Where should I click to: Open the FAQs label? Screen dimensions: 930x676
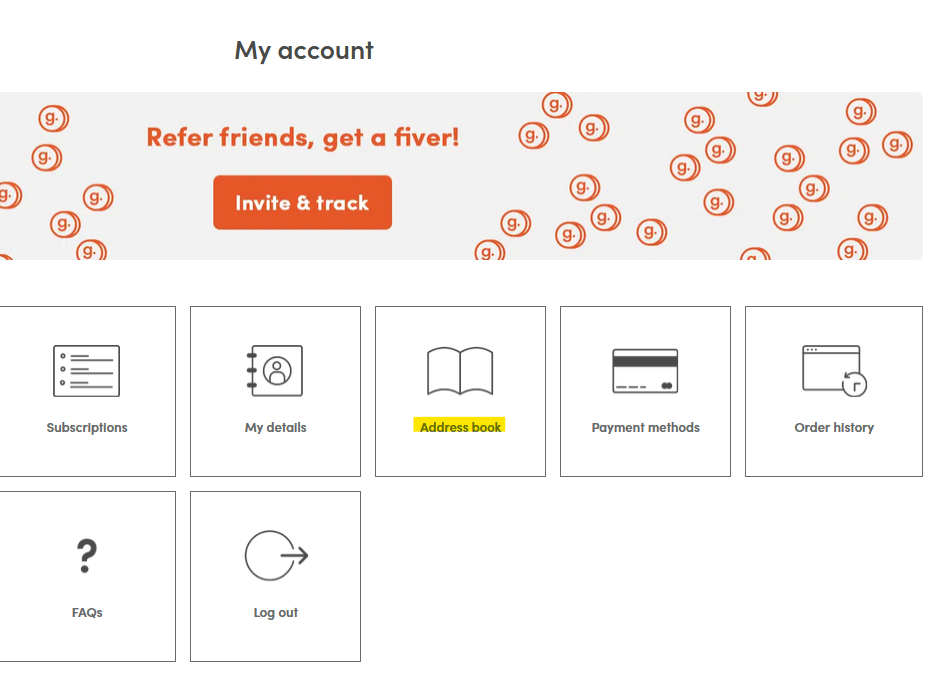click(x=87, y=613)
